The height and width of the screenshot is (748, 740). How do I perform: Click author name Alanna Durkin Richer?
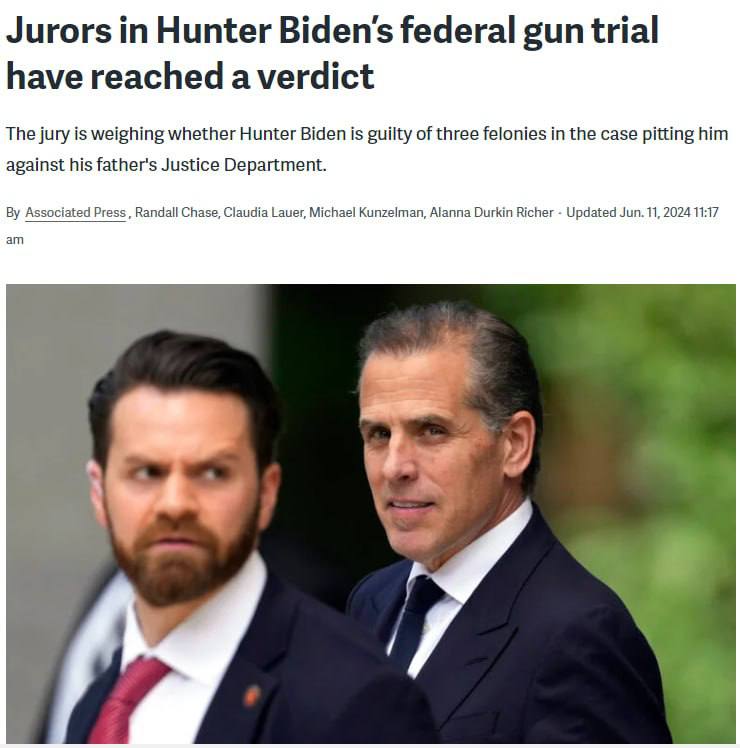click(x=491, y=212)
